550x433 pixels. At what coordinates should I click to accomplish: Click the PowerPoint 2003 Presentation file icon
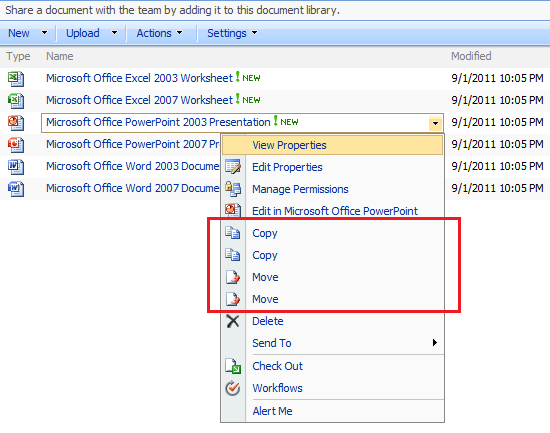(x=16, y=123)
